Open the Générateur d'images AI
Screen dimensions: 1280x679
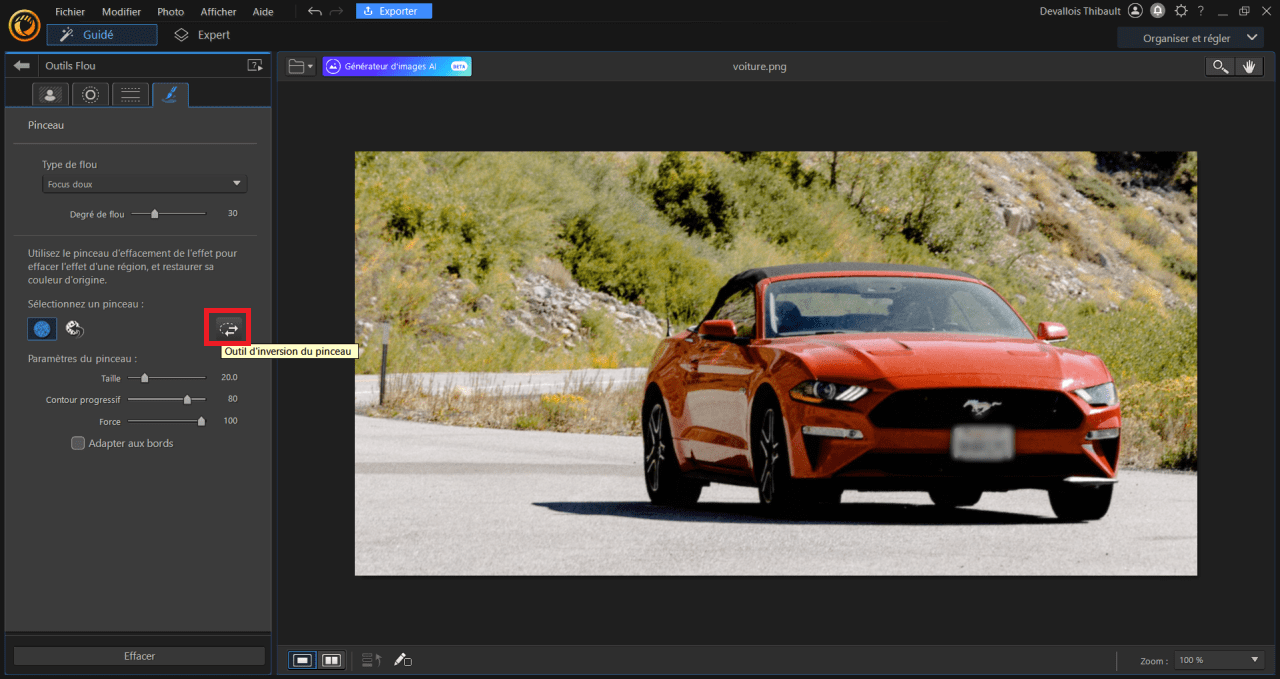[x=397, y=66]
